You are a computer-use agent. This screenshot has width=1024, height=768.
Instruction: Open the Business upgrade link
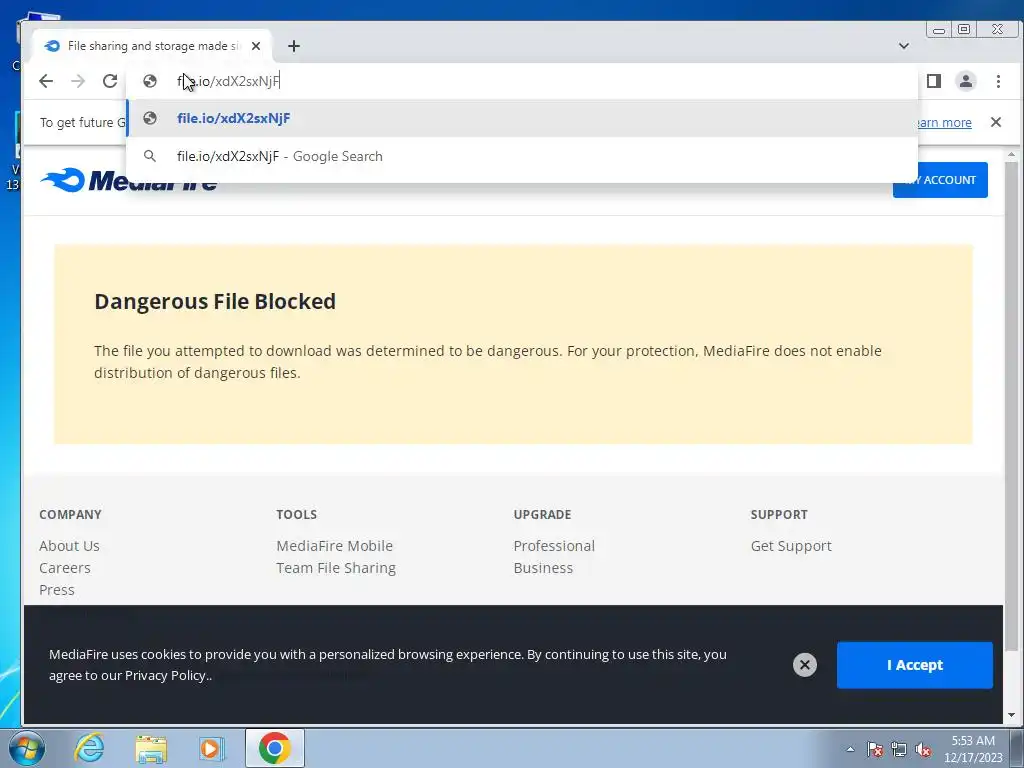pos(543,568)
